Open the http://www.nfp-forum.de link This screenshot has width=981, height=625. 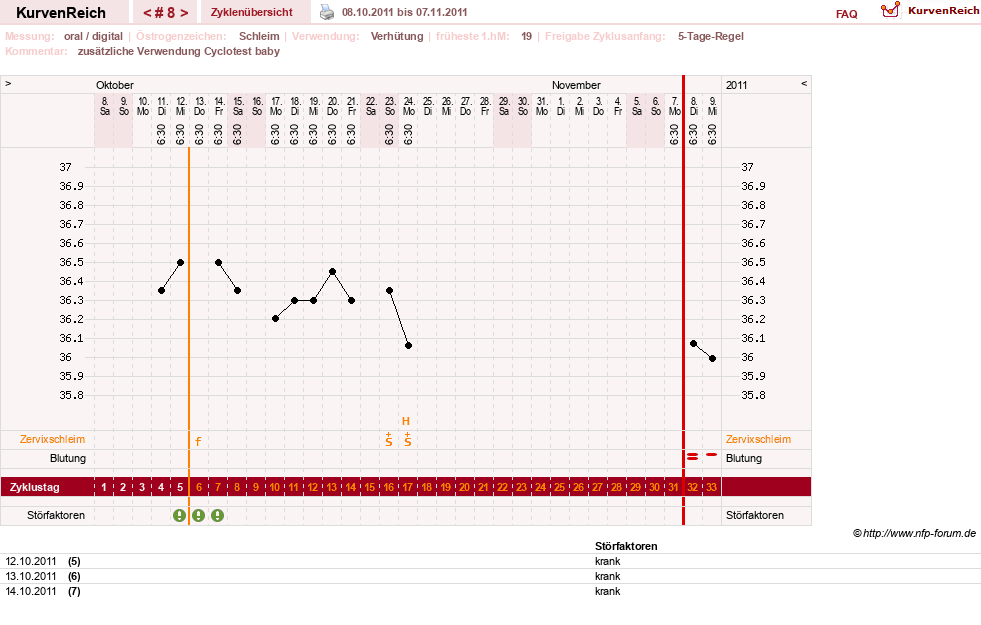tap(919, 533)
